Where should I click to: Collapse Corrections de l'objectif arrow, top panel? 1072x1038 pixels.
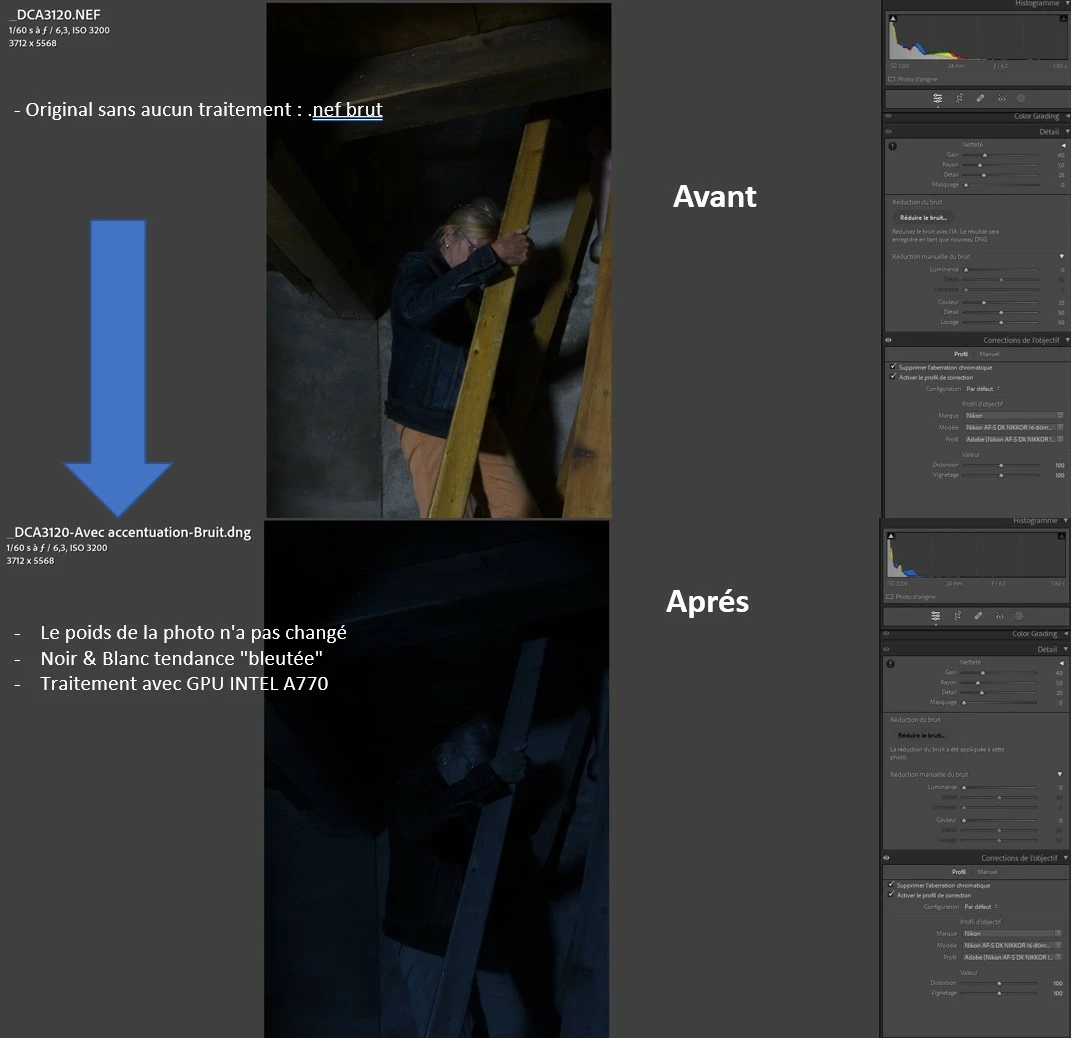(1067, 340)
